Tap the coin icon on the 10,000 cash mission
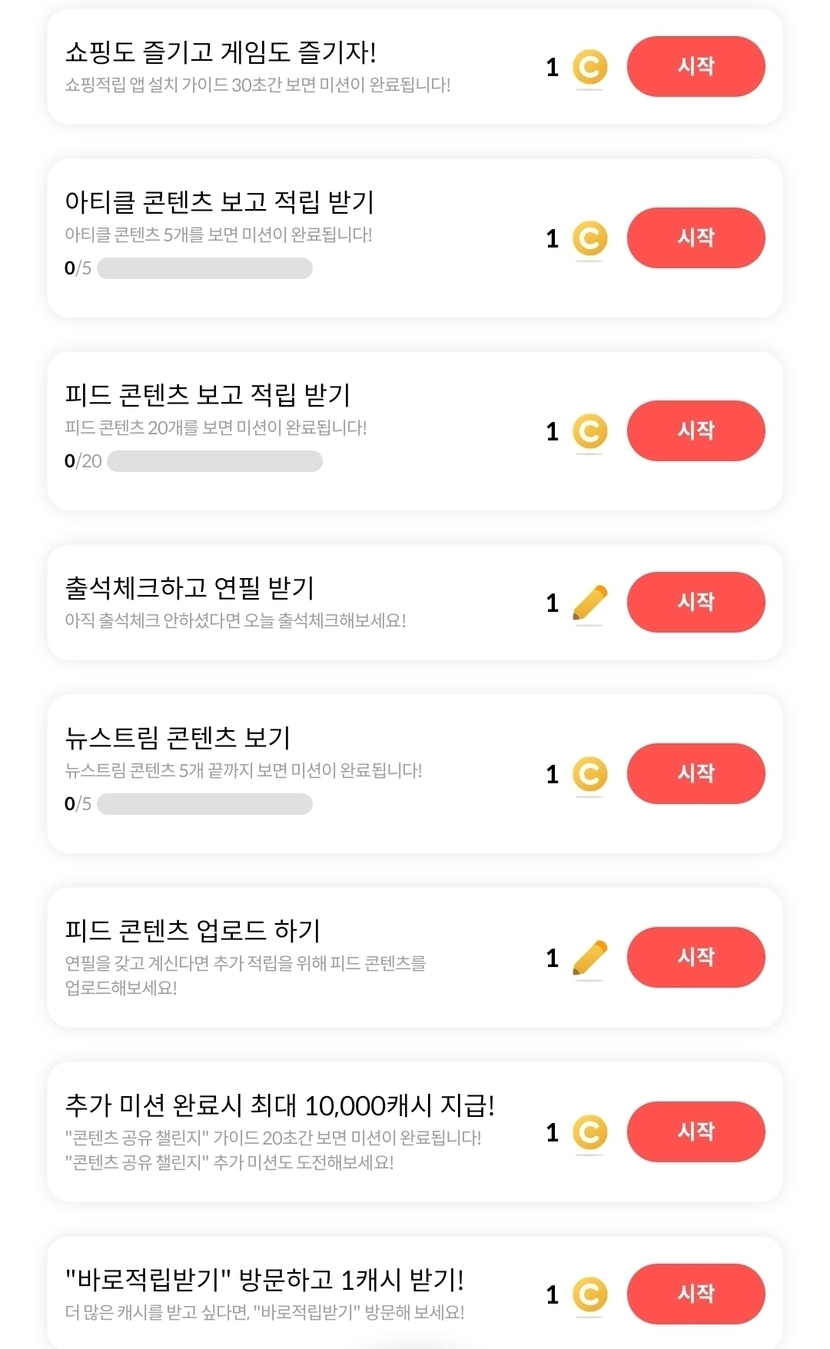 (590, 1133)
